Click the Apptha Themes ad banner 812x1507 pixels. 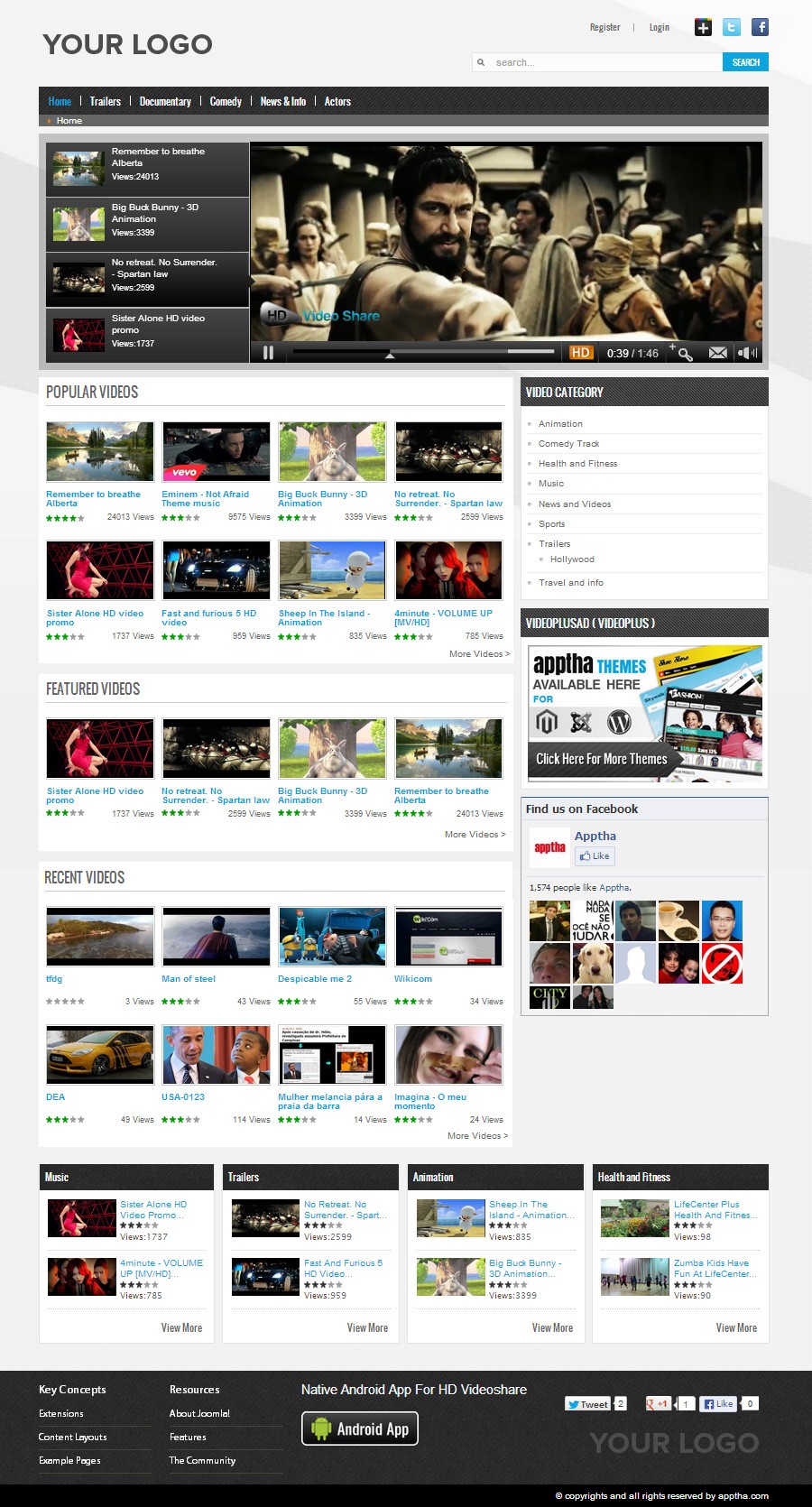(x=645, y=712)
